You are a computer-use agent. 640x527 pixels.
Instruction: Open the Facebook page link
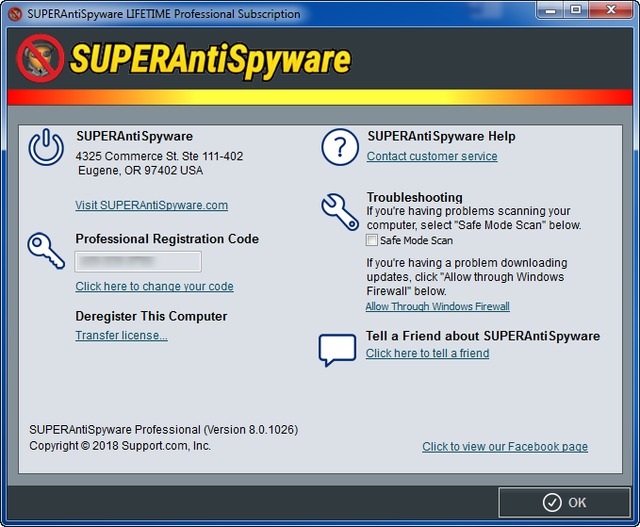[504, 447]
